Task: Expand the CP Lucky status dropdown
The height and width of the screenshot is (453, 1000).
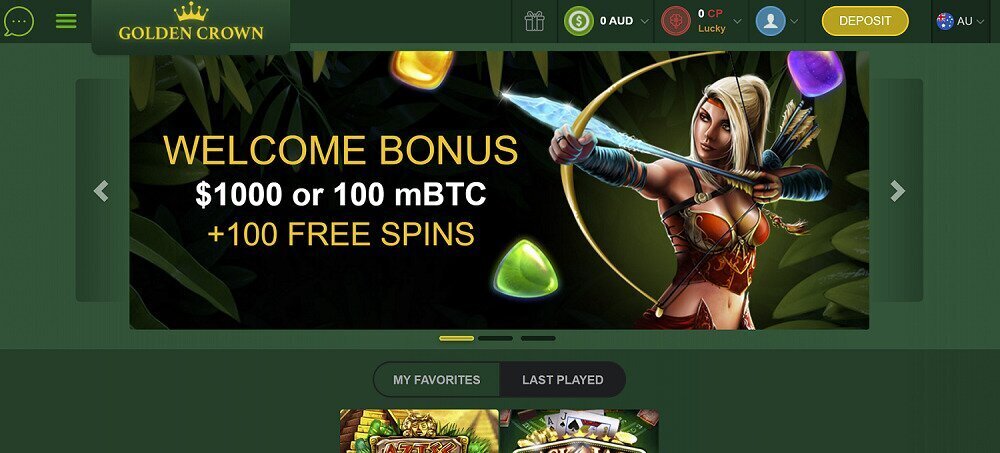Action: point(737,21)
